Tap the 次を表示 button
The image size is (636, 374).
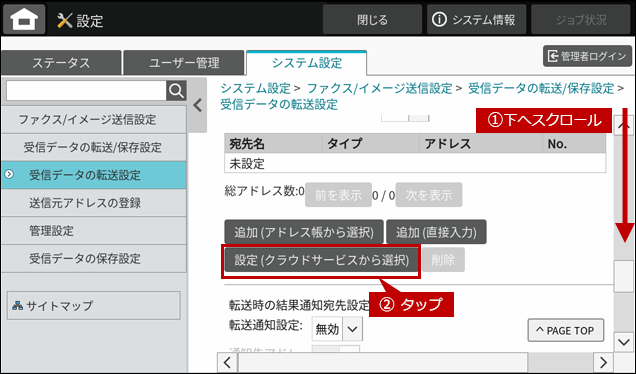[x=429, y=195]
